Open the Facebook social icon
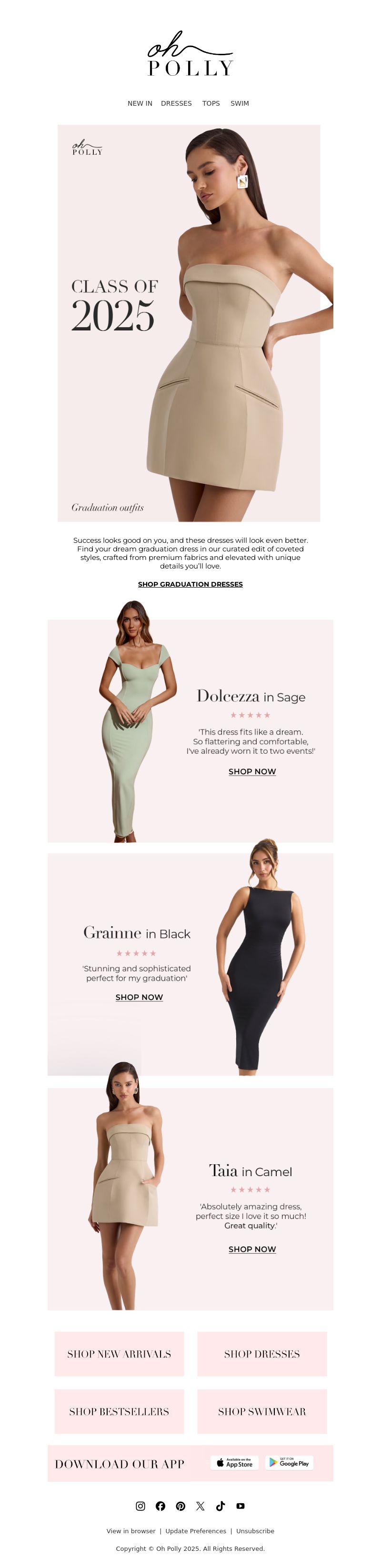Viewport: 381px width, 1568px height. click(x=160, y=1505)
